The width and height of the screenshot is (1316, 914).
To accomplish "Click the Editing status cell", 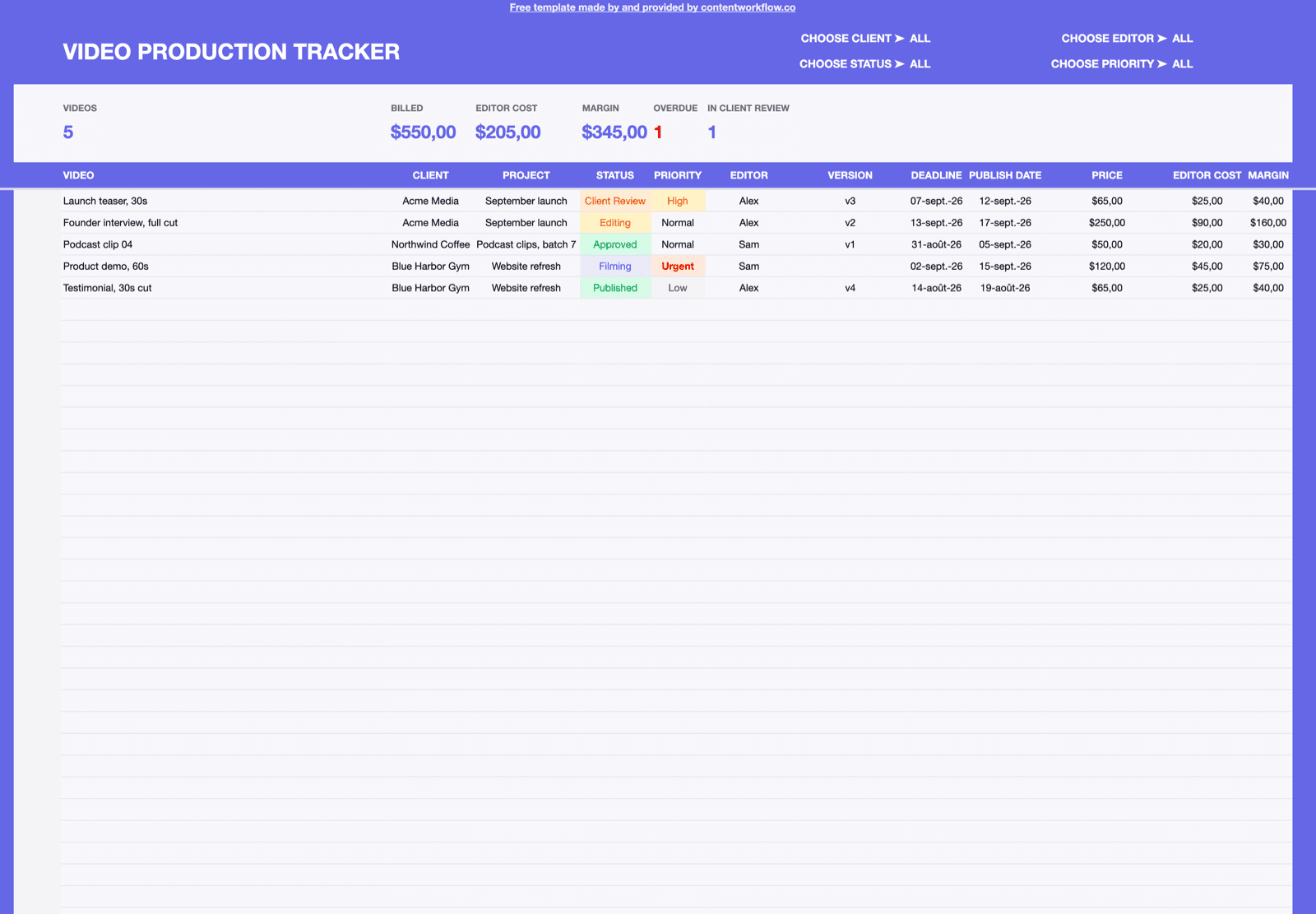I will click(x=615, y=223).
